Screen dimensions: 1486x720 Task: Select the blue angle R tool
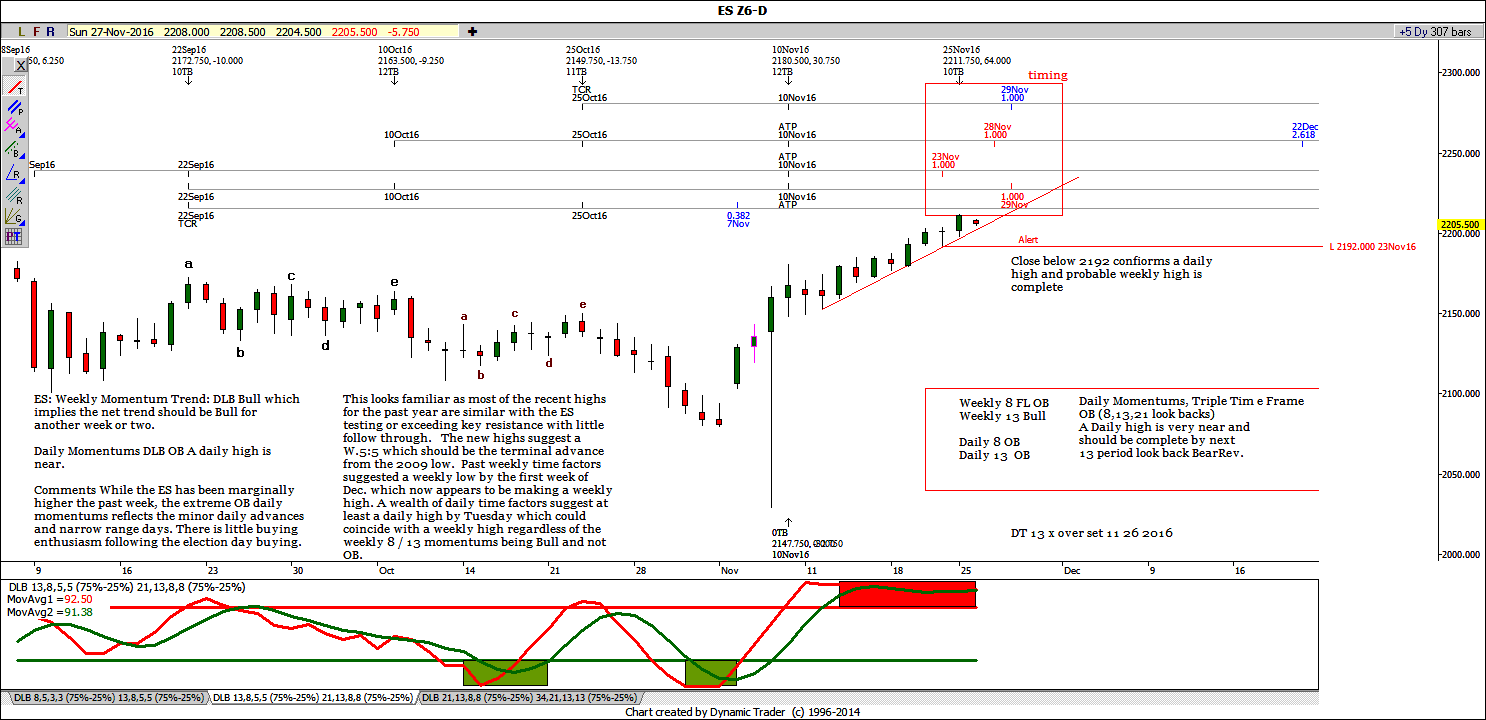[14, 171]
